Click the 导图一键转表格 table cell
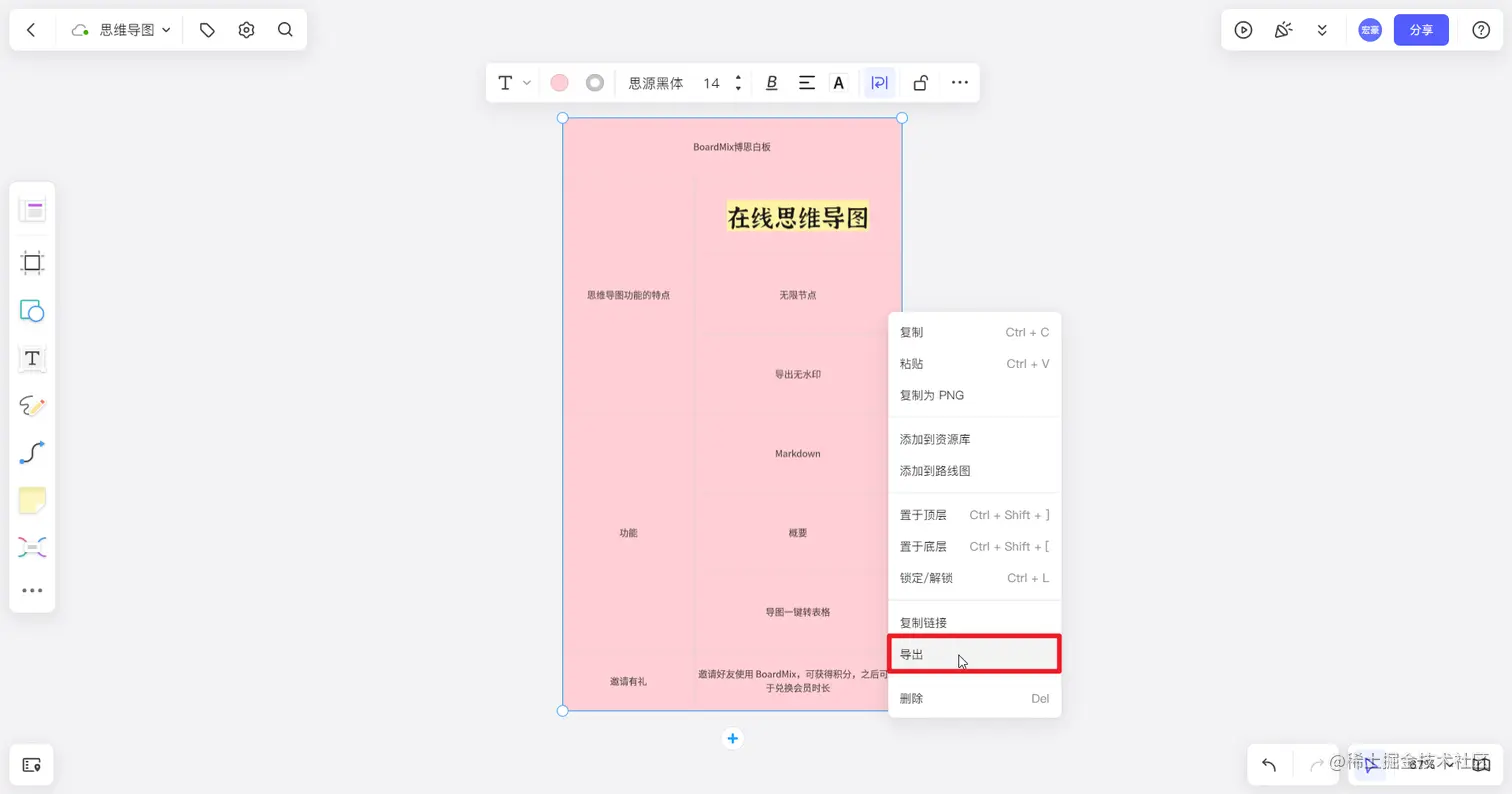The height and width of the screenshot is (794, 1512). coord(798,612)
